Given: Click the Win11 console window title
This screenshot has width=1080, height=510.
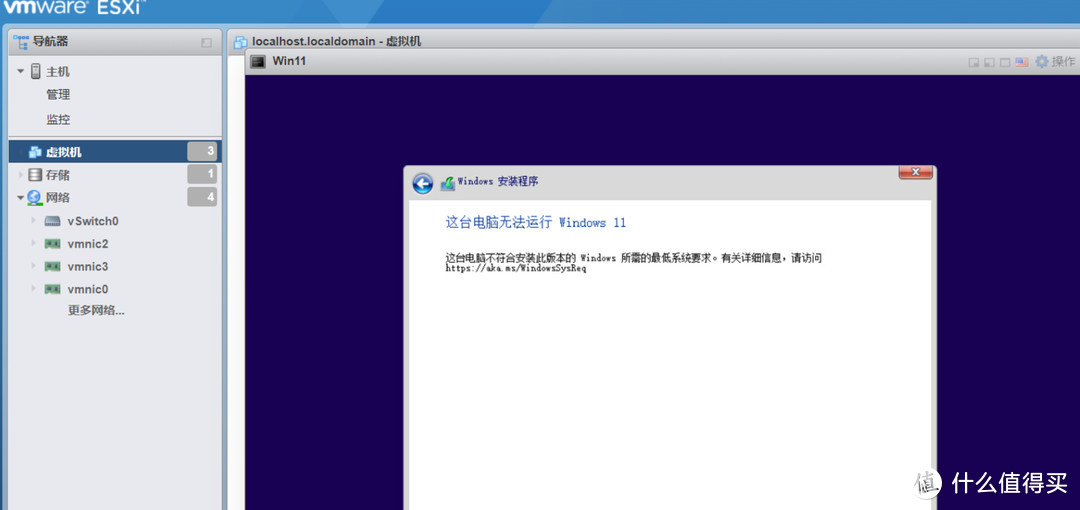Looking at the screenshot, I should tap(289, 61).
